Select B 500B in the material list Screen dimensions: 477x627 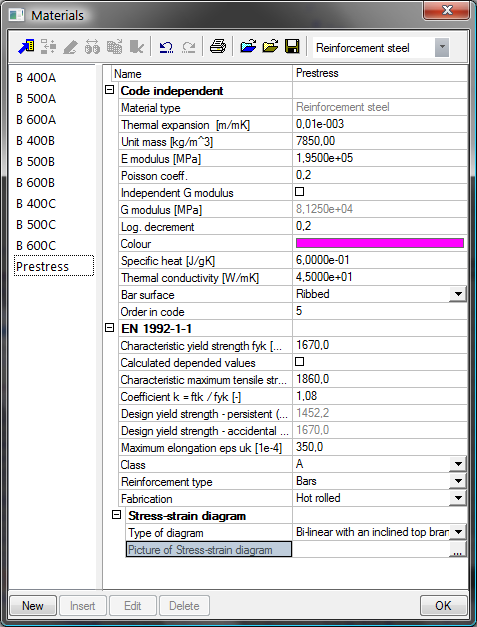coord(36,162)
